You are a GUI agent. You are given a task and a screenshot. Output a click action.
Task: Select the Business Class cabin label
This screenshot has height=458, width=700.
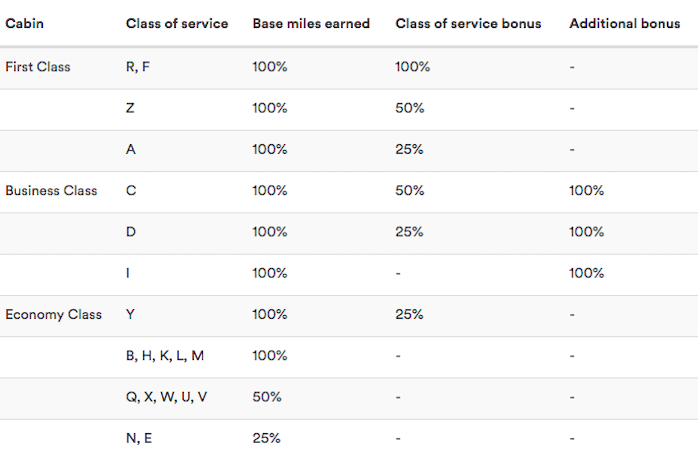51,191
